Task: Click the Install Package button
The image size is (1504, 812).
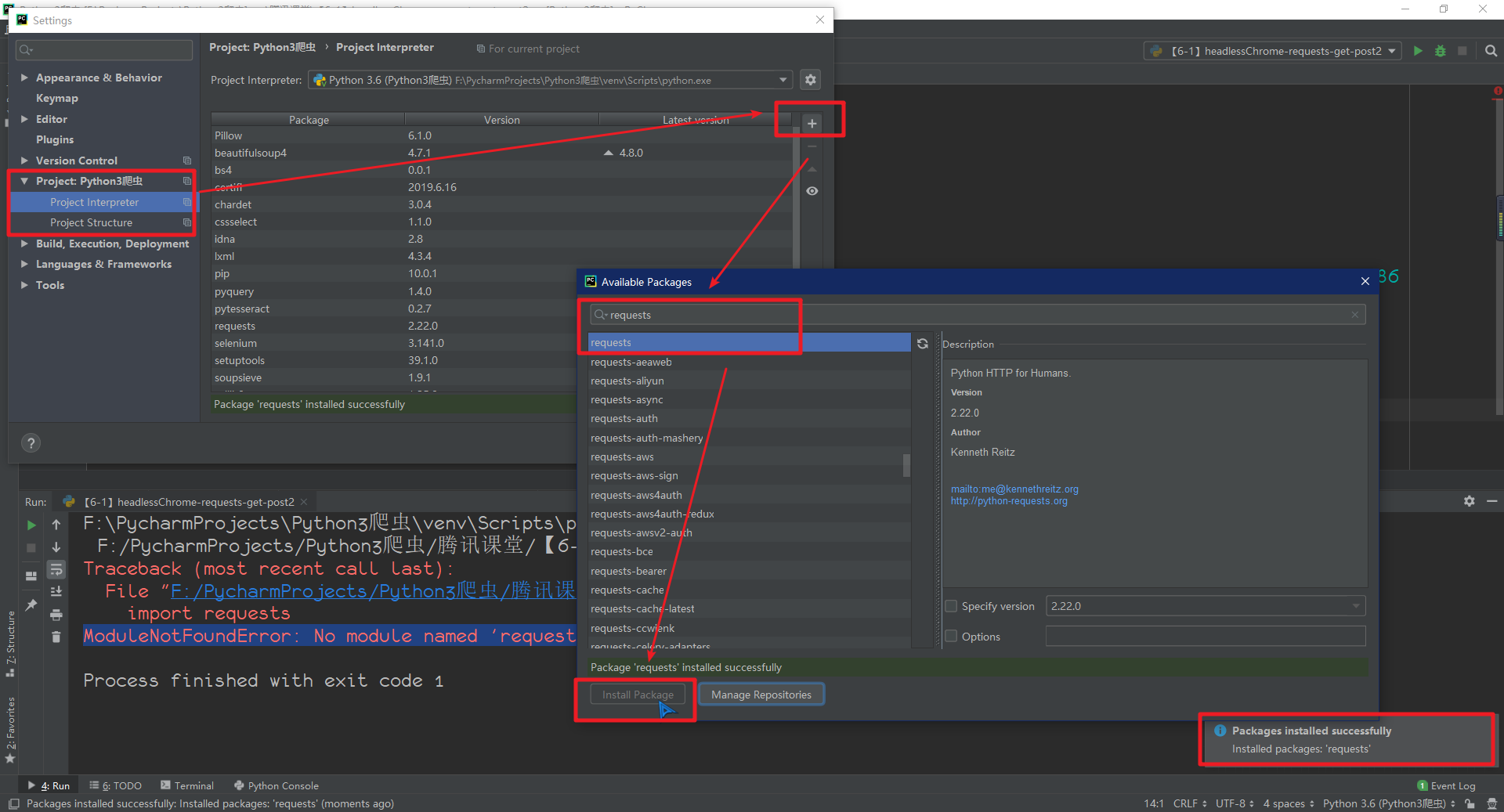Action: tap(638, 695)
